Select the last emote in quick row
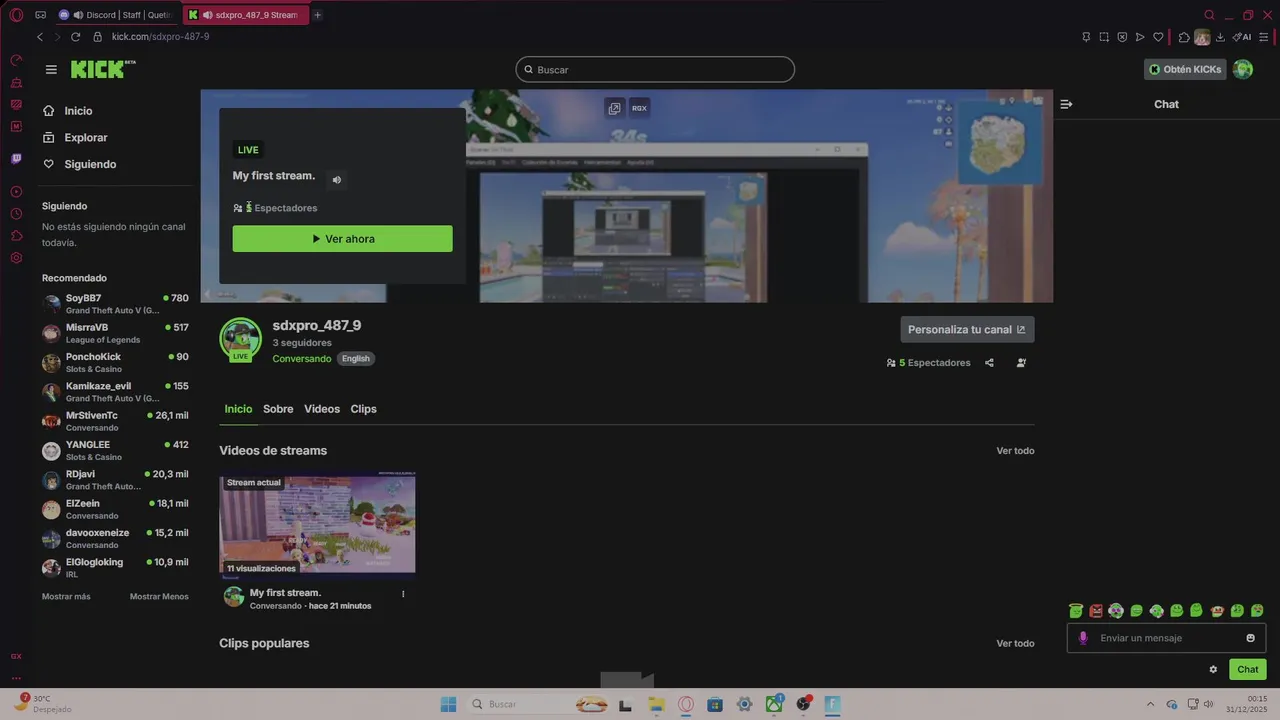The image size is (1280, 720). 1257,611
